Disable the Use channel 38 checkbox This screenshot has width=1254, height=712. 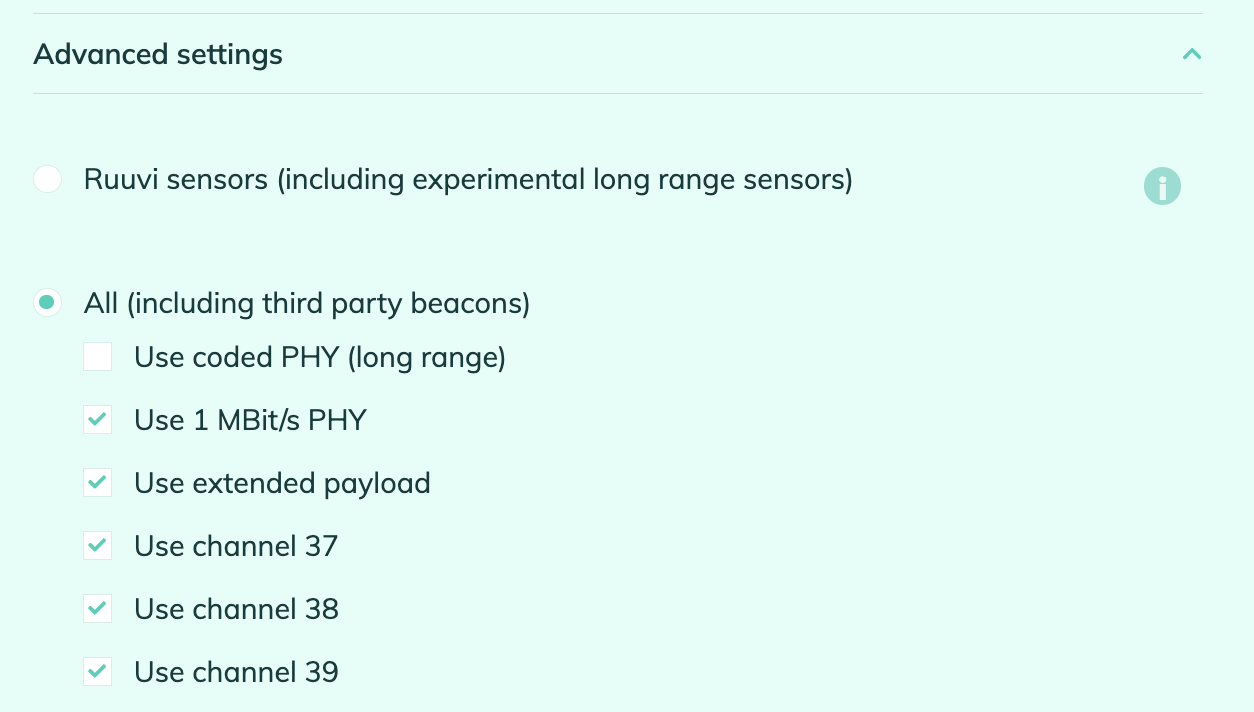[x=97, y=609]
